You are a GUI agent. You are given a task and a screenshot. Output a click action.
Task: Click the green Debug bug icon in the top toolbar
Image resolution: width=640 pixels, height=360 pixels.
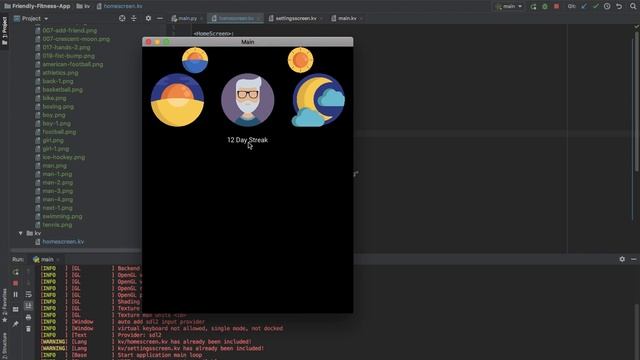544,7
